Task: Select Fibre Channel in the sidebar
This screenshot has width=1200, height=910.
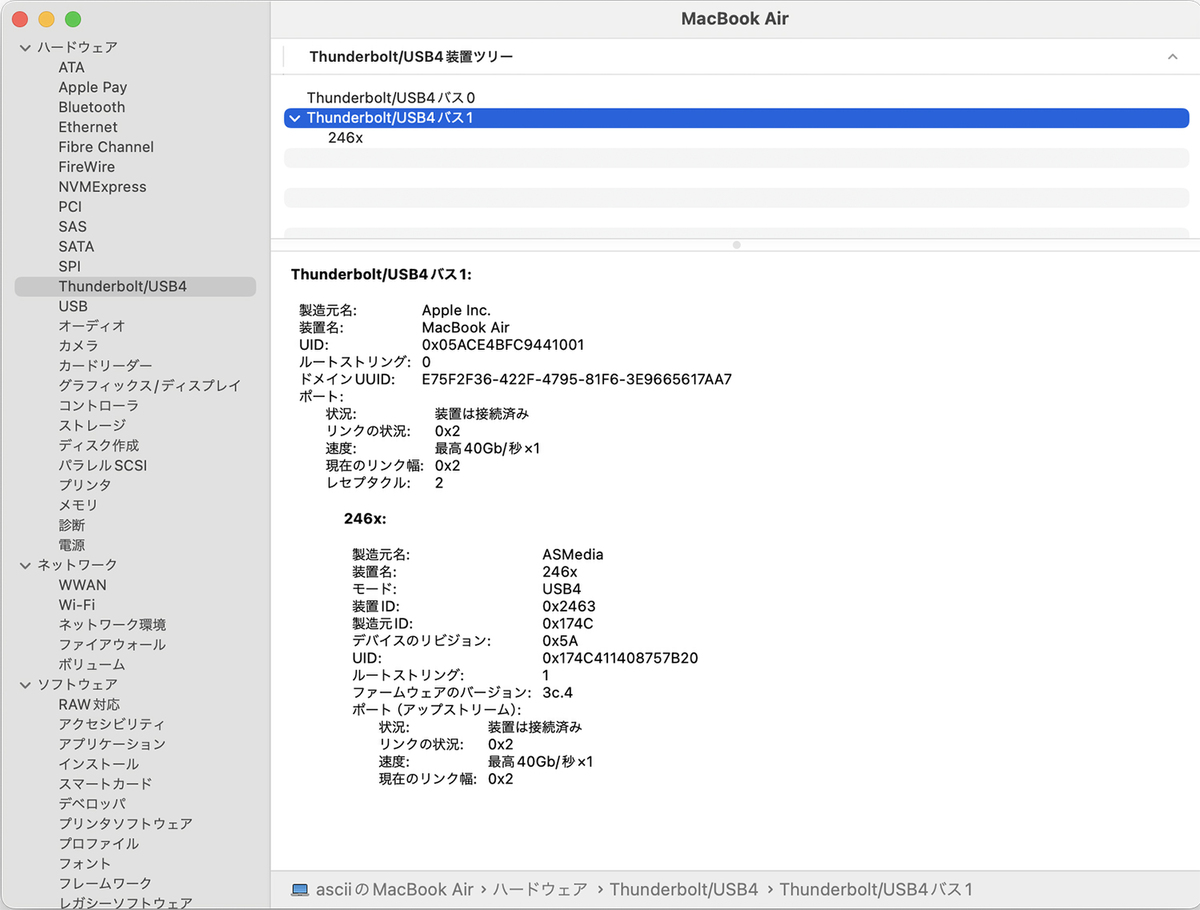Action: [x=106, y=147]
